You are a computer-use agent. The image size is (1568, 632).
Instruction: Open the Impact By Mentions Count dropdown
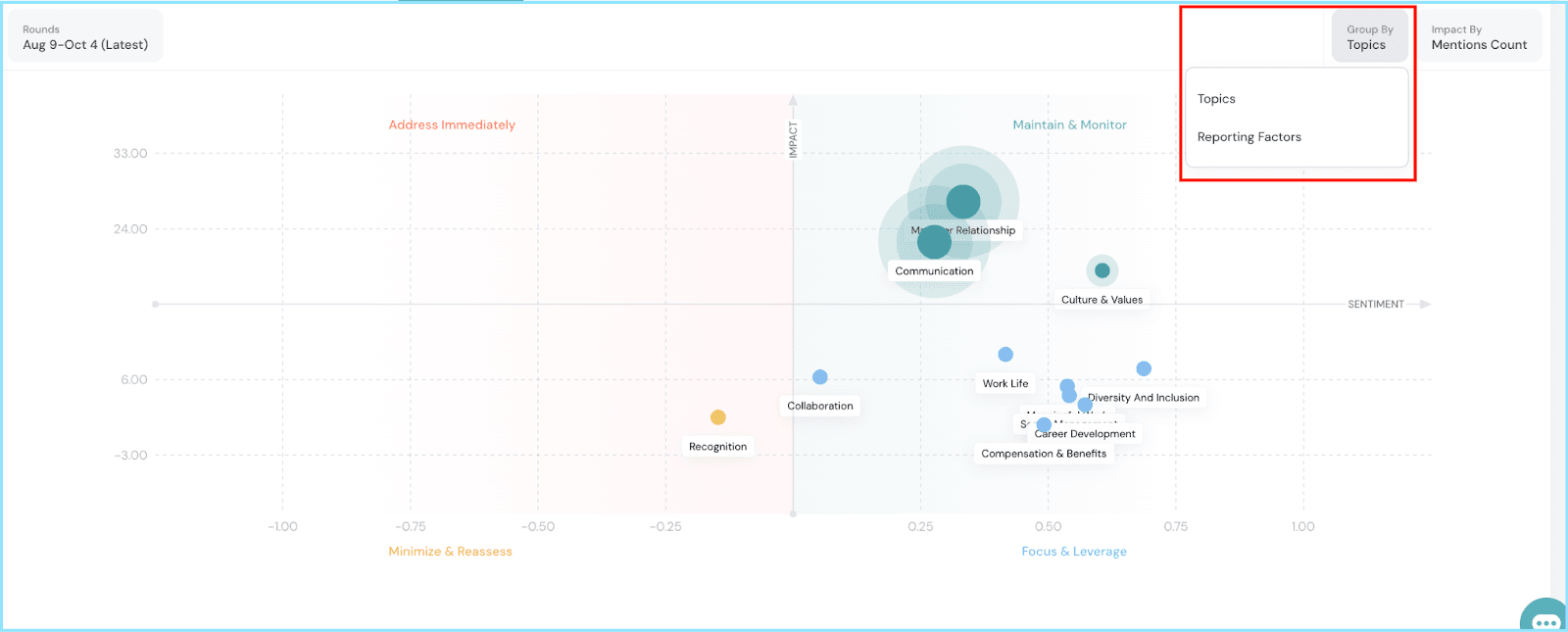[x=1479, y=37]
